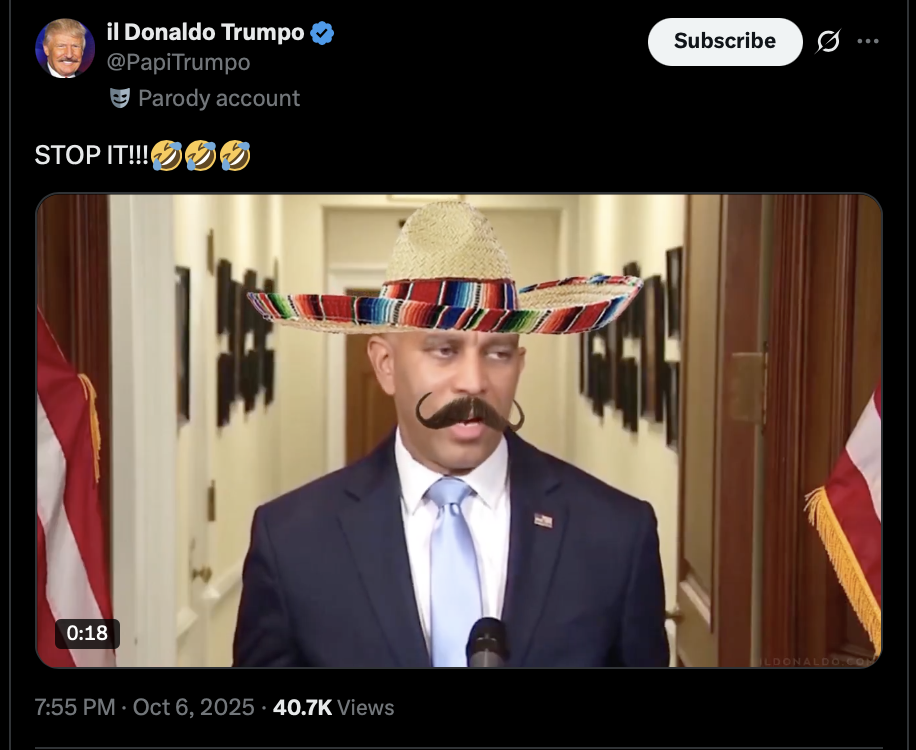Viewport: 916px width, 750px height.
Task: Click the first laughing emoji
Action: 166,155
